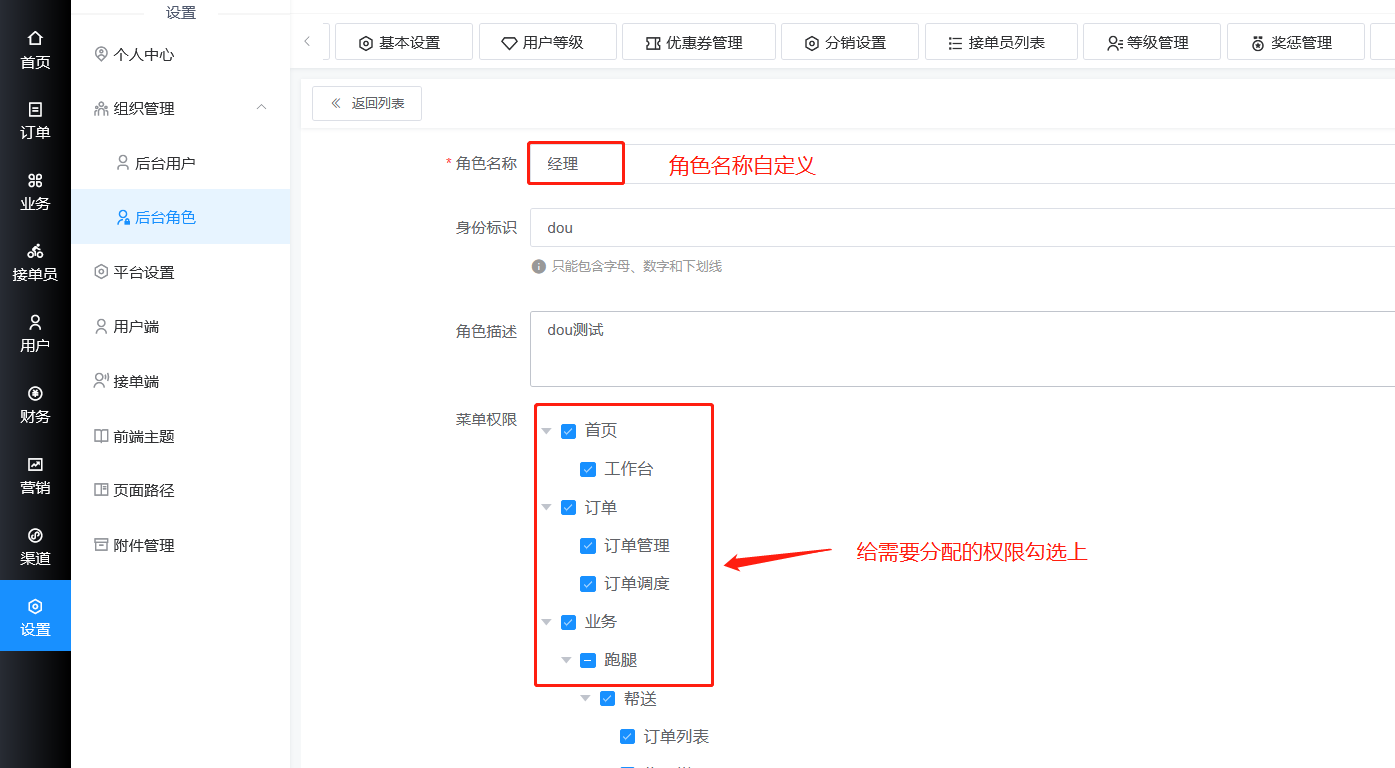
Task: Open the 业务 business sidebar icon
Action: pos(35,180)
